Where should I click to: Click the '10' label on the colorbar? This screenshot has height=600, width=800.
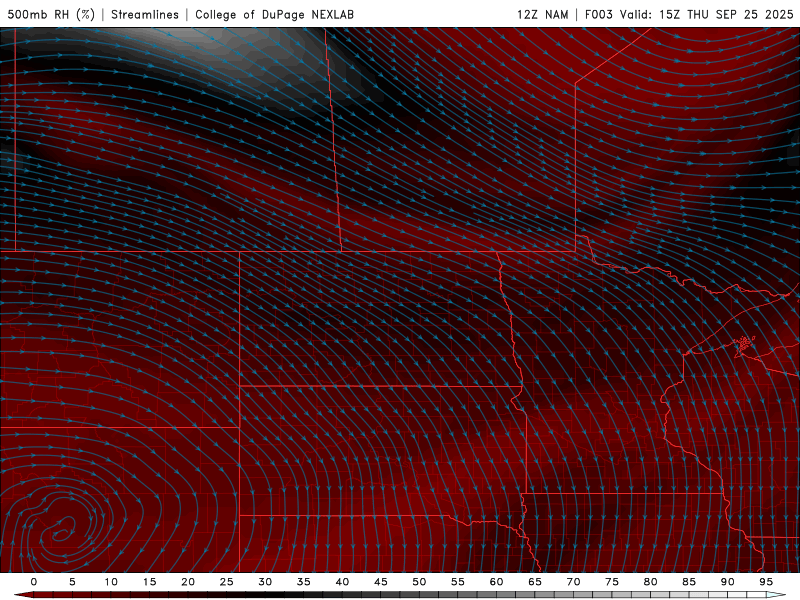(x=111, y=582)
